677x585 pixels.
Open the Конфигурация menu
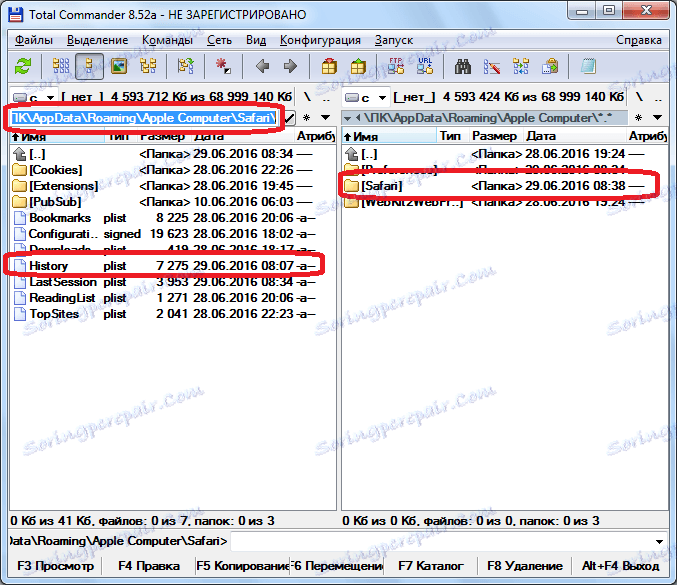pos(320,40)
